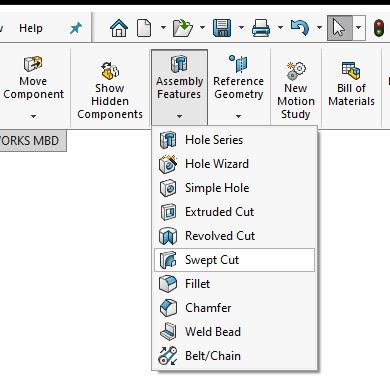Select Hole Series from the menu
Screen dimensions: 390x378
coord(234,140)
